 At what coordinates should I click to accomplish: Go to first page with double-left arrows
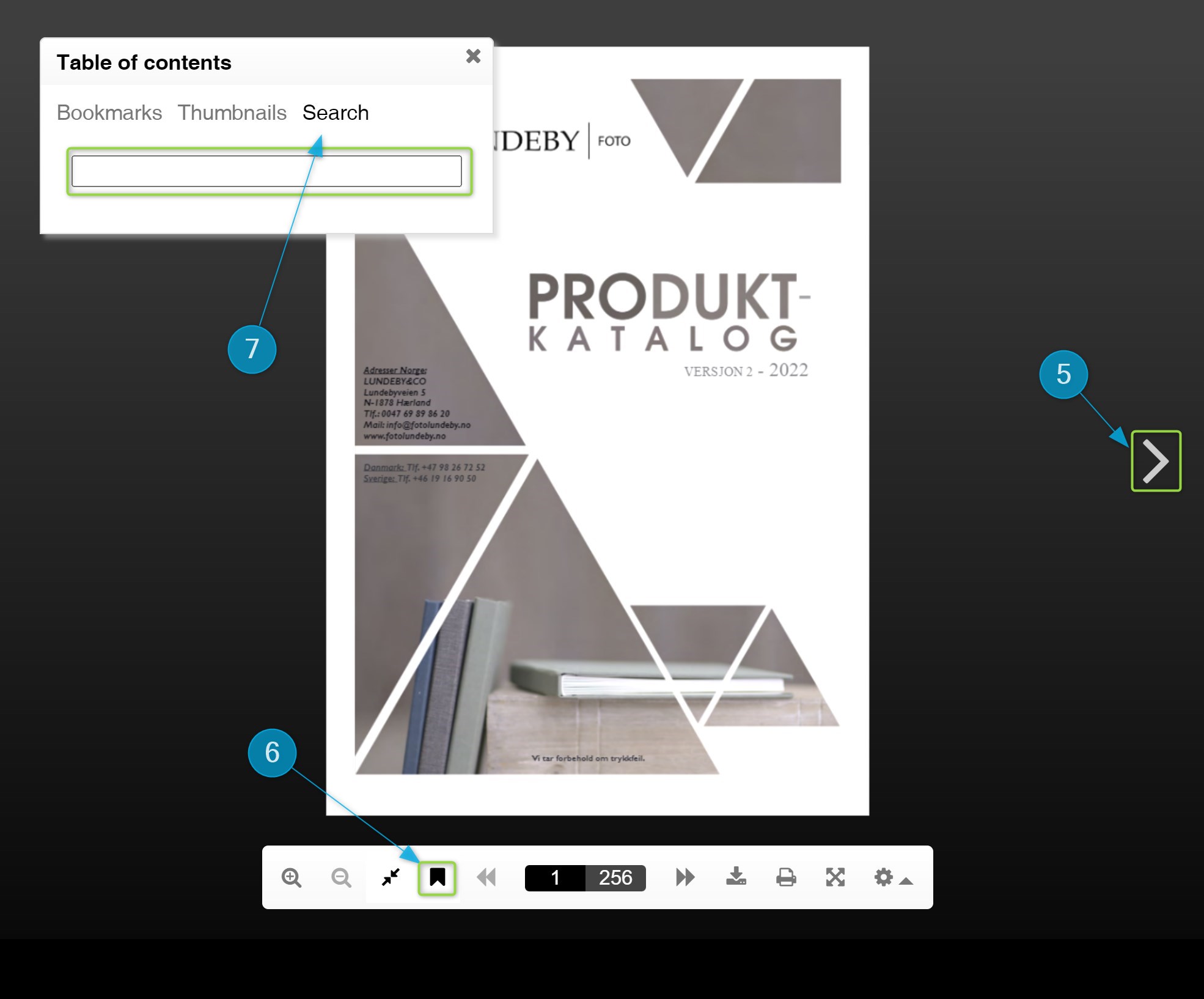point(486,877)
